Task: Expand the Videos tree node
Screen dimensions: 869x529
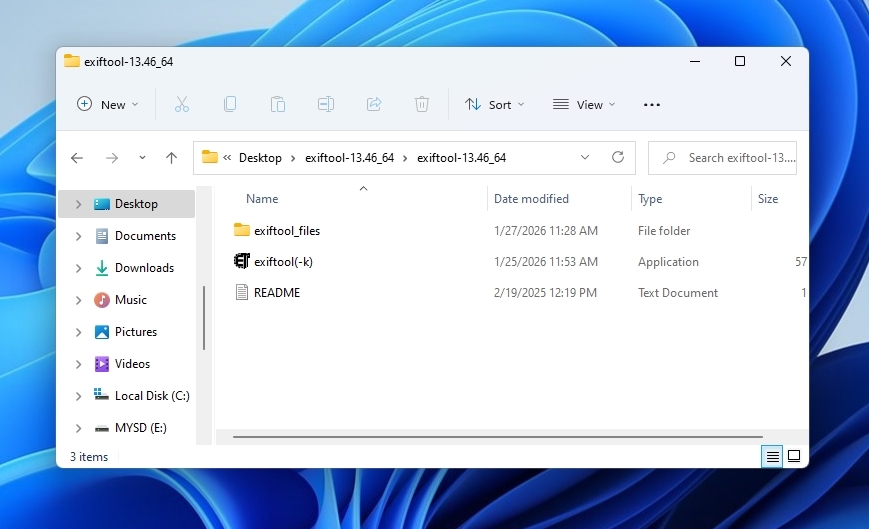Action: tap(78, 364)
